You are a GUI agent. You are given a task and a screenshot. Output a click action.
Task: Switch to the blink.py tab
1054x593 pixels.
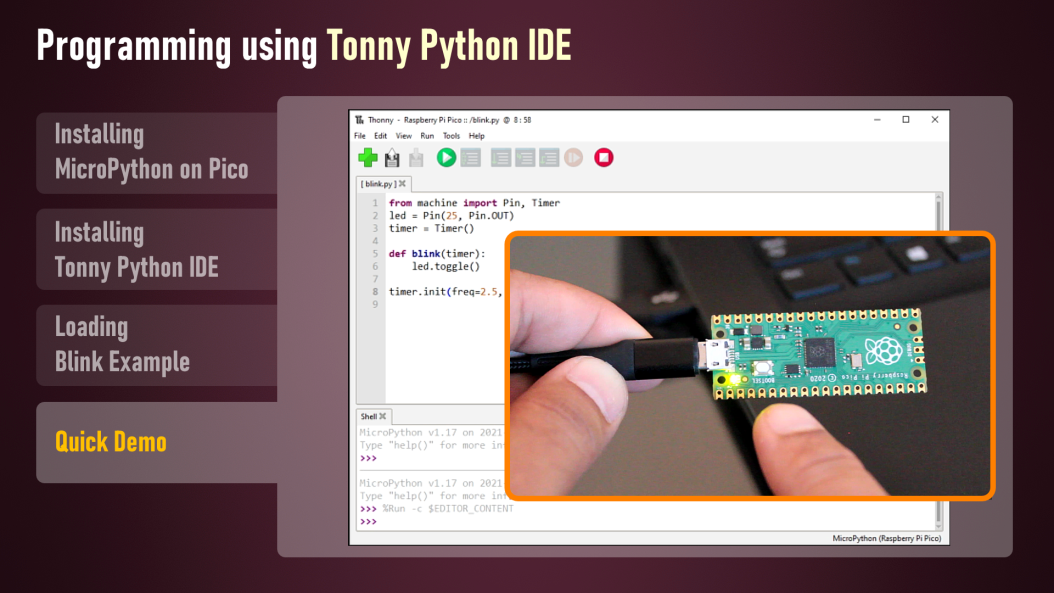coord(378,184)
